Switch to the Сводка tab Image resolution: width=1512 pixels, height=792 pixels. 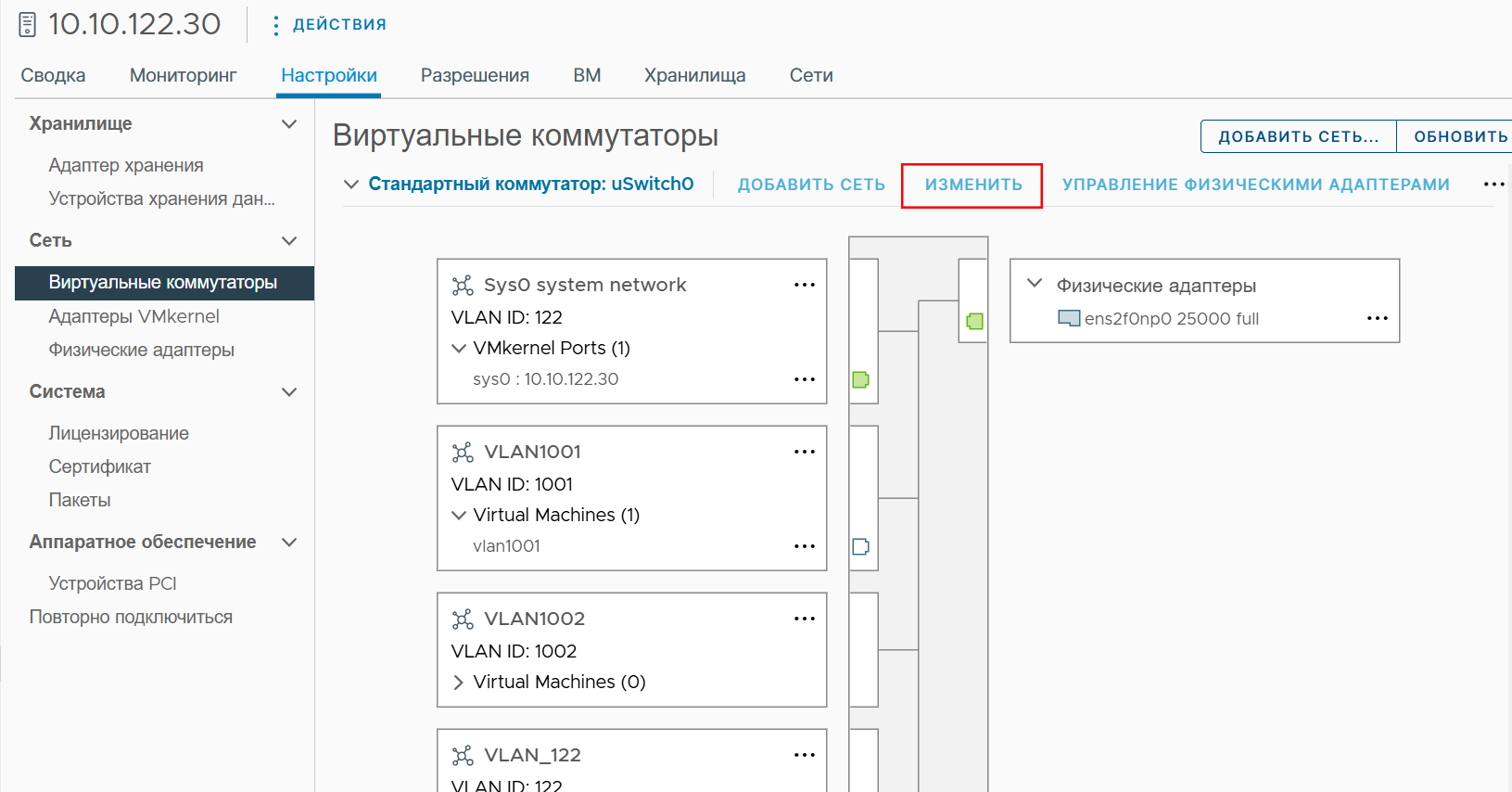[x=53, y=75]
